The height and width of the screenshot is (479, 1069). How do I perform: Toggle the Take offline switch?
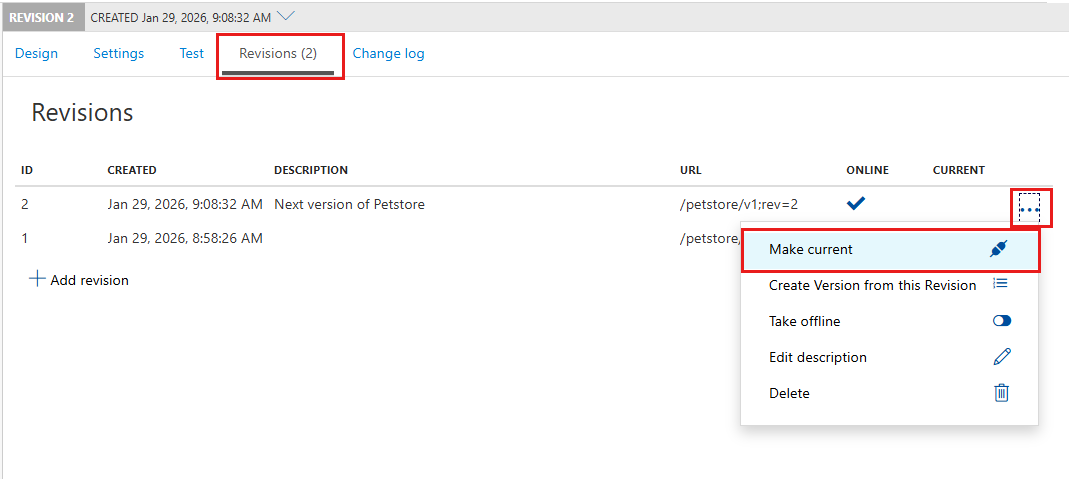(1001, 321)
